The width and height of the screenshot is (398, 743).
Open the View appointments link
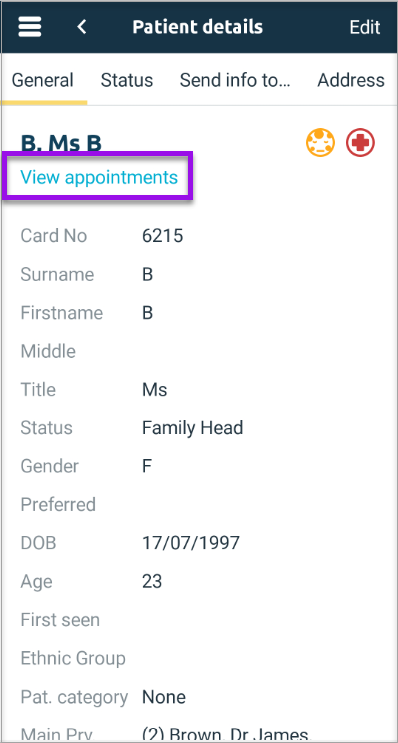(x=99, y=177)
